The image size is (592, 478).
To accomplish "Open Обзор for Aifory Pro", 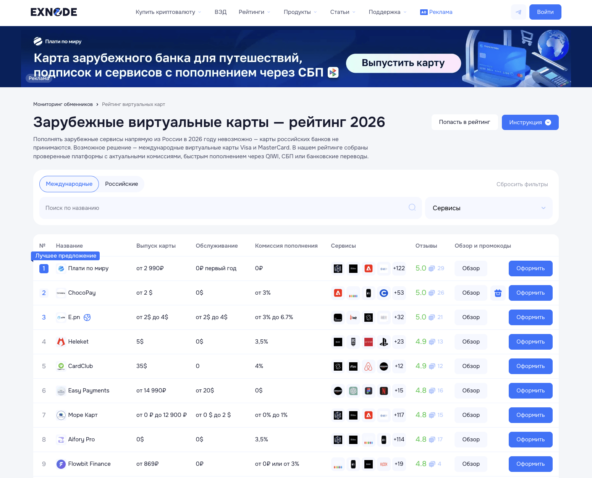I will tap(471, 439).
